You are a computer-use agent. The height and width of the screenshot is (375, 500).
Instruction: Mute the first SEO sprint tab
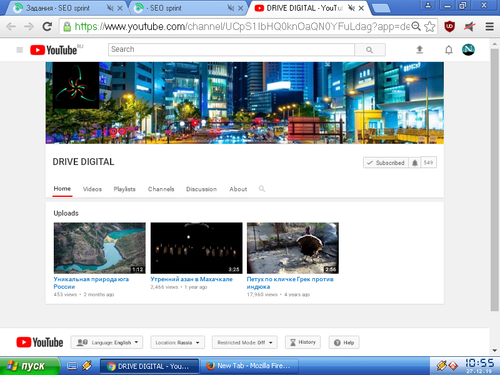(x=110, y=8)
